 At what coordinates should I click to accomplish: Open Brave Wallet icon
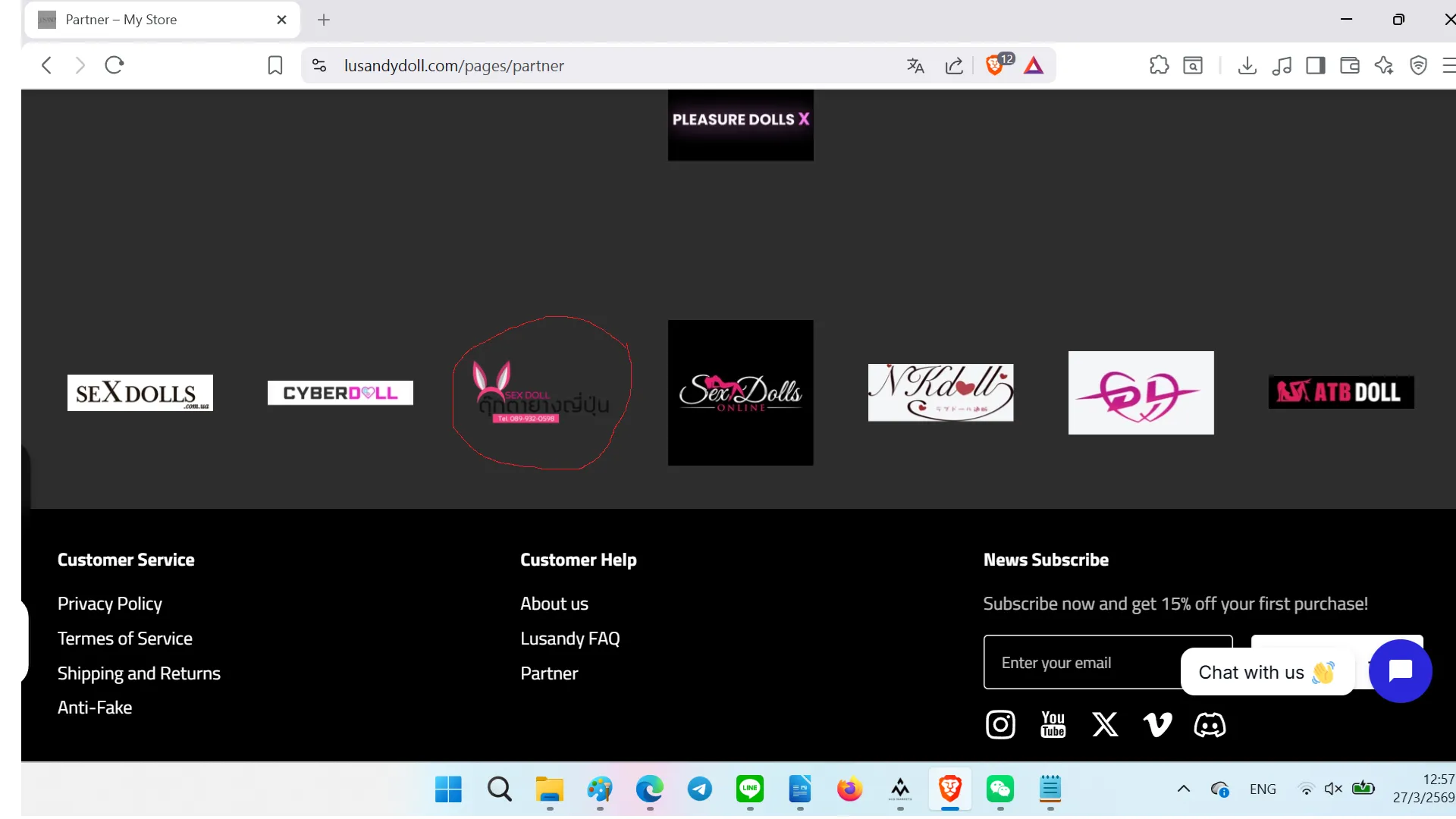[1350, 65]
